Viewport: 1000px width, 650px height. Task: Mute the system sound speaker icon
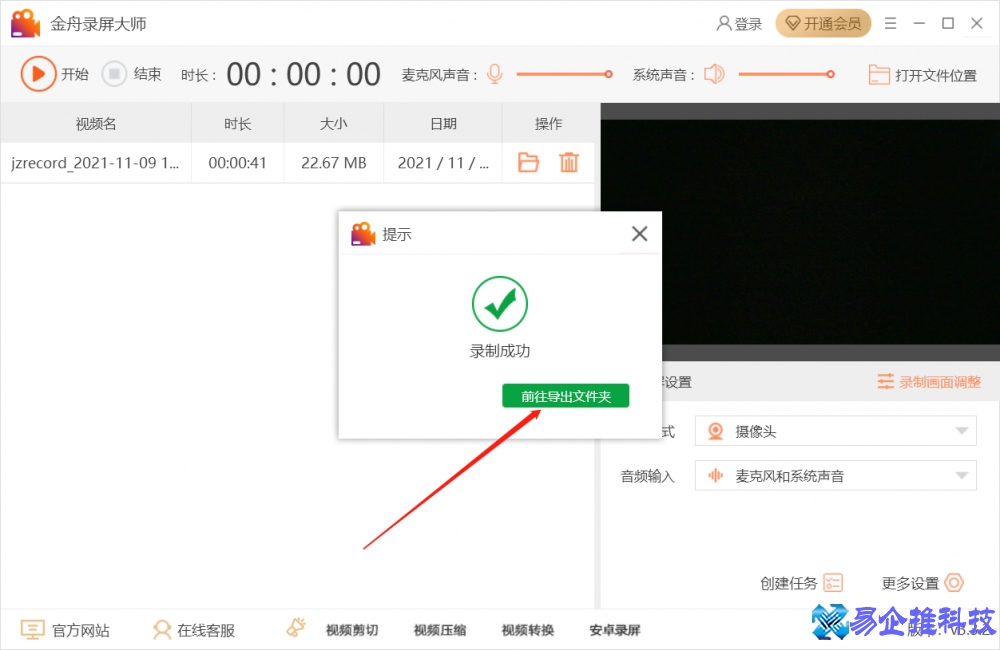(714, 73)
